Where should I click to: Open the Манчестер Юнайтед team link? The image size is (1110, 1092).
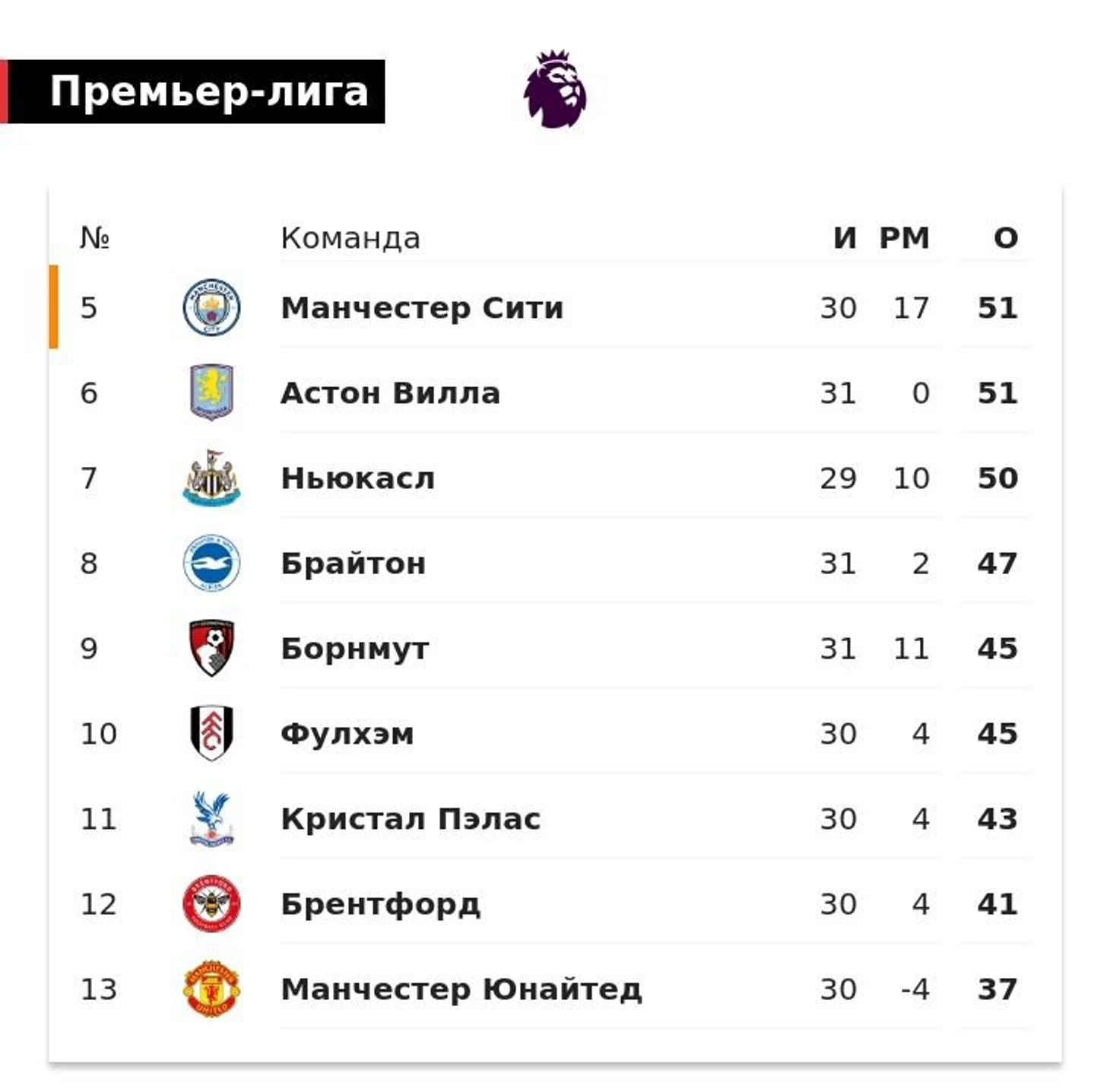461,989
